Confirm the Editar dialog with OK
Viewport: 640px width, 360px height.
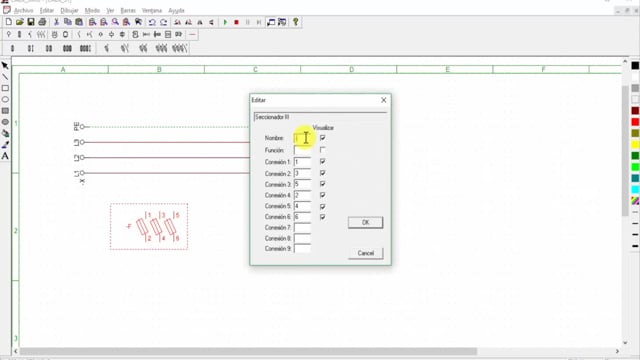(365, 222)
